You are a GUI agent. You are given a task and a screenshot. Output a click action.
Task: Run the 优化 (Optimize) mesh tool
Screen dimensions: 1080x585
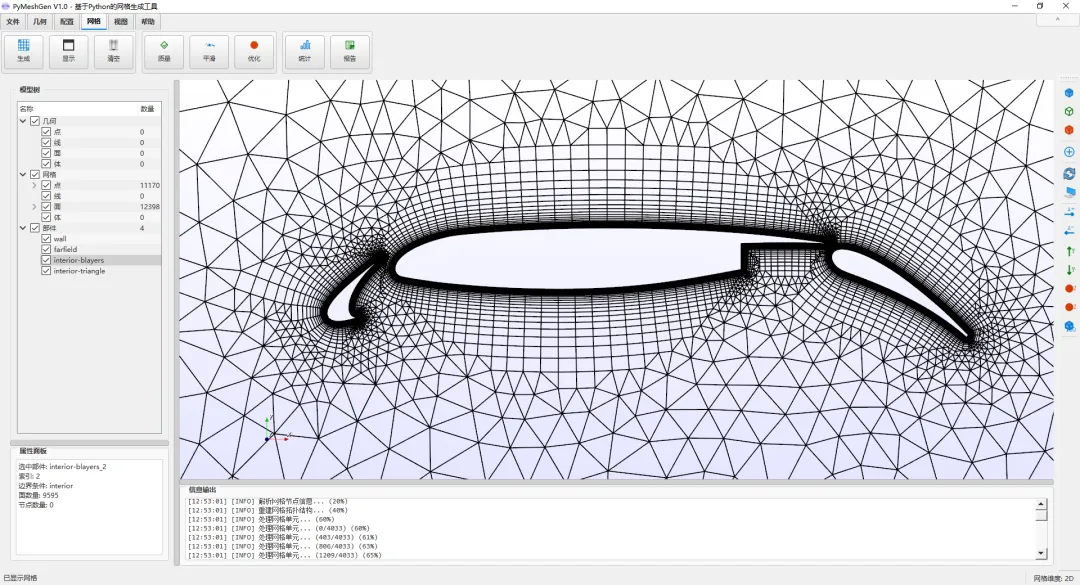coord(254,51)
